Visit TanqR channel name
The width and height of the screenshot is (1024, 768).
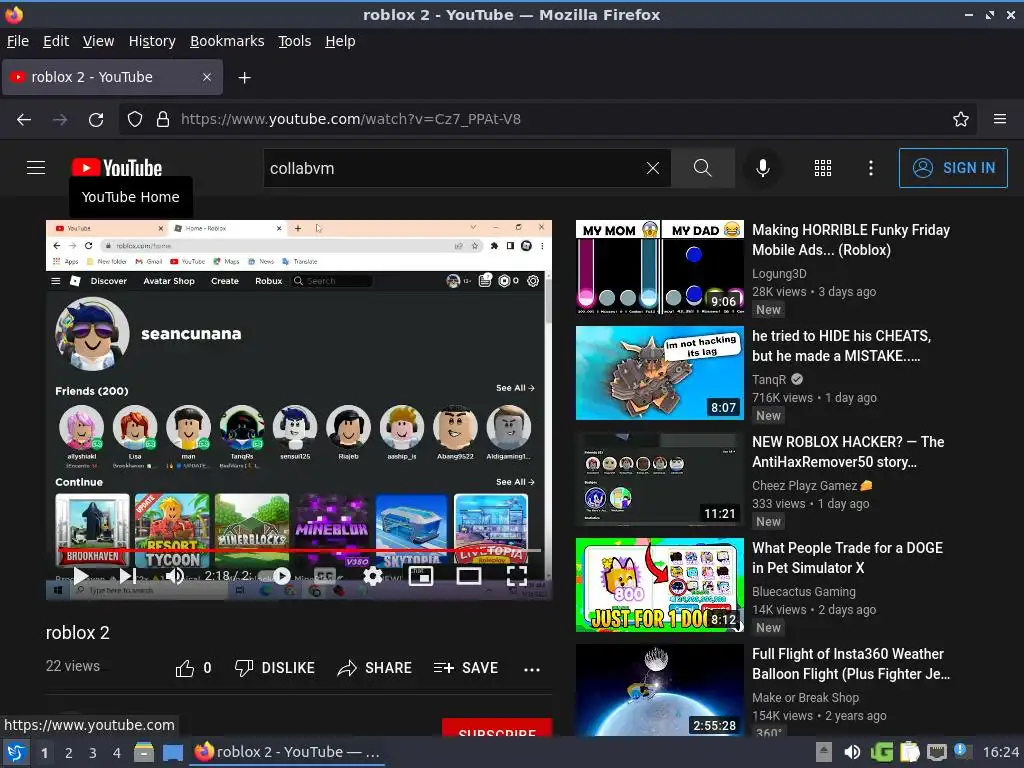(769, 379)
